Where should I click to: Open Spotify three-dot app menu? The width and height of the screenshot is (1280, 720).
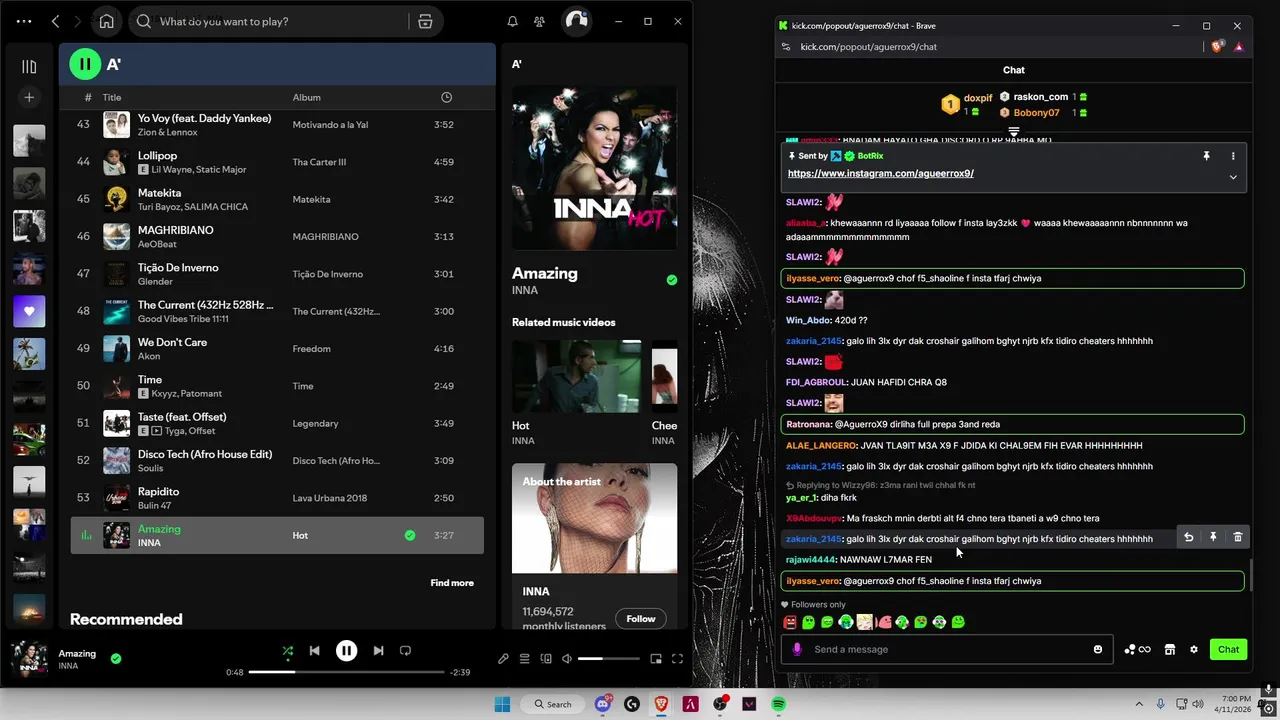pos(24,21)
